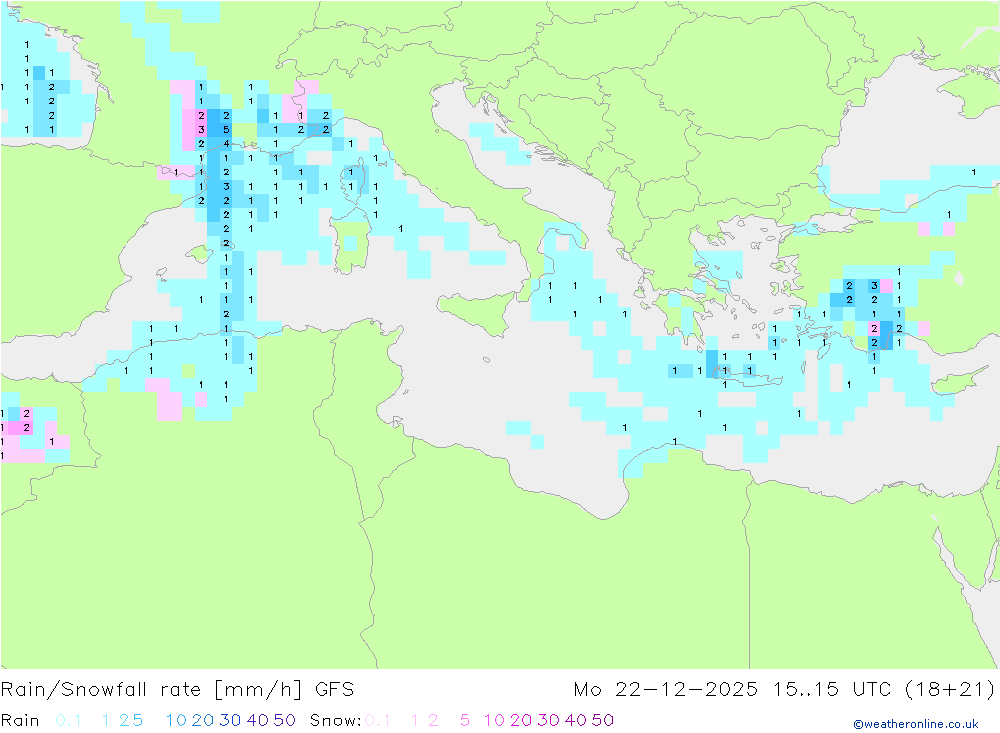The height and width of the screenshot is (733, 1000).
Task: Click the "Rain/Snowfall rate [mm/h]" title text
Action: pyautogui.click(x=151, y=690)
